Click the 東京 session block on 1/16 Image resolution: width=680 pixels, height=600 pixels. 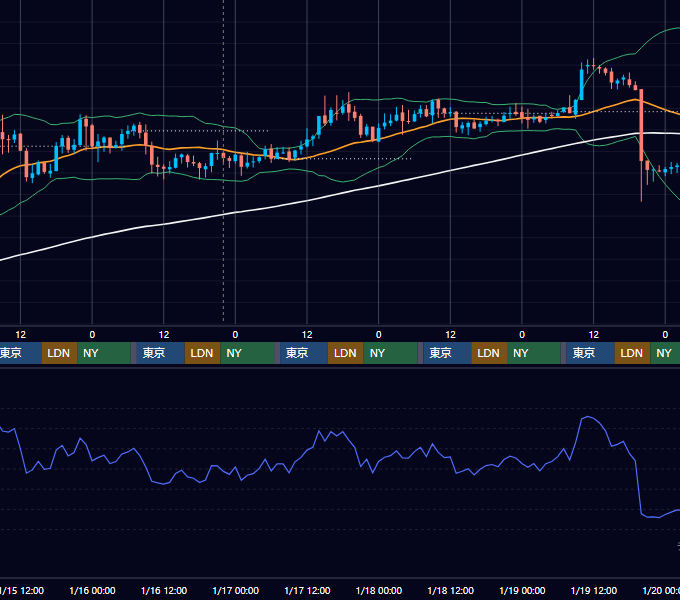coord(160,353)
